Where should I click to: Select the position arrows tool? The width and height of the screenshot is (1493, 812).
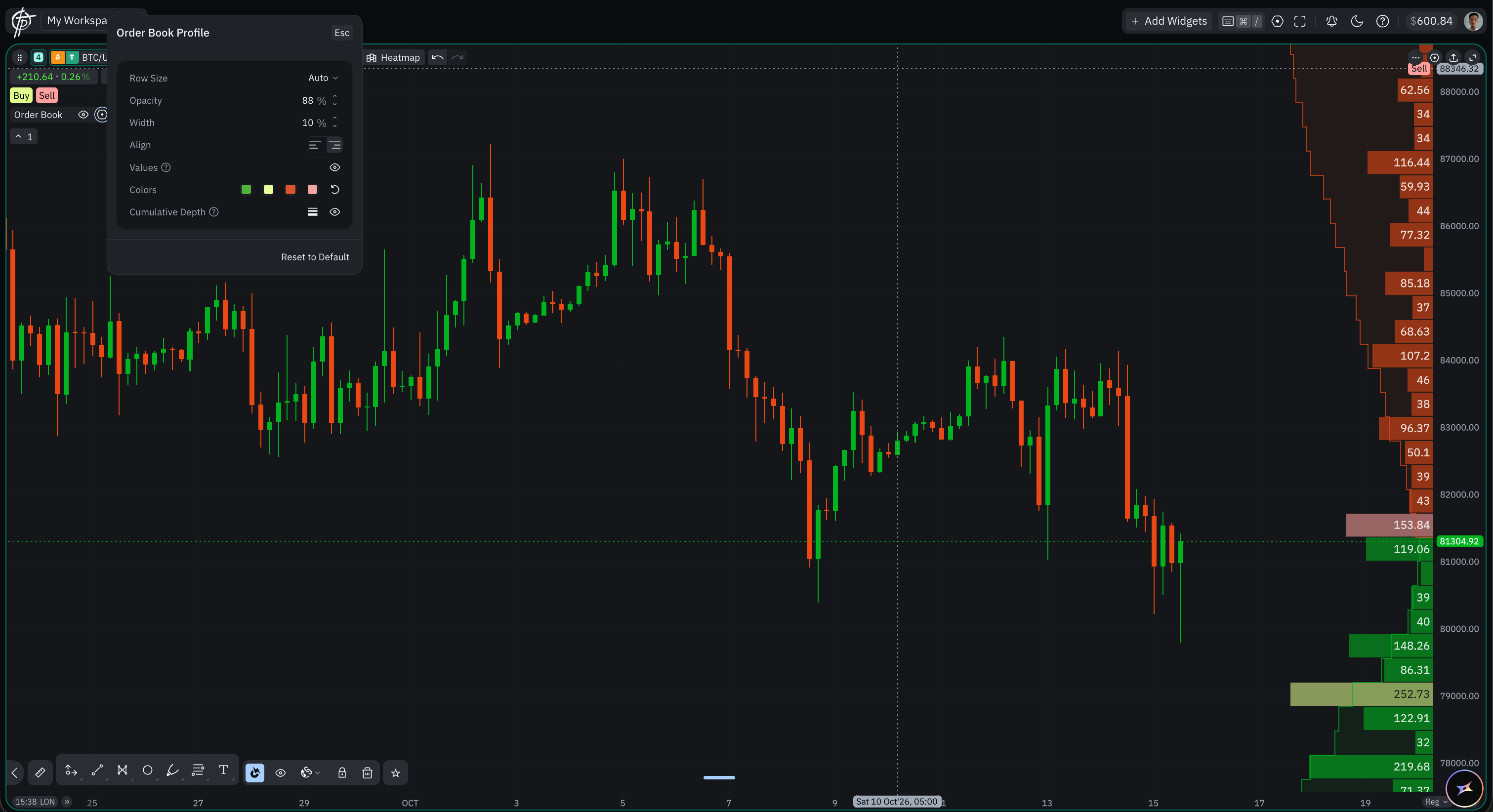coord(71,771)
